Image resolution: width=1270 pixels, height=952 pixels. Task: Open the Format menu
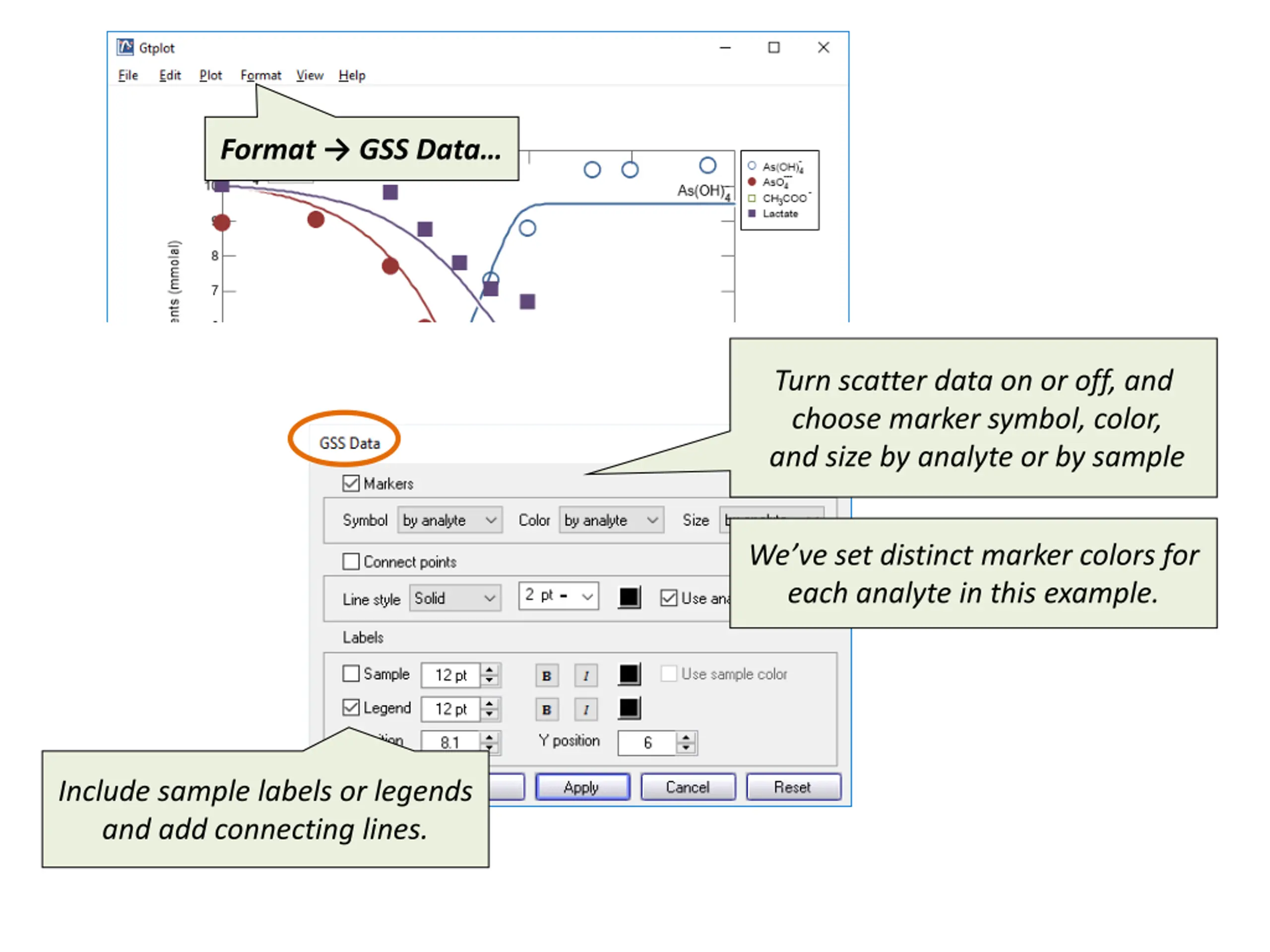pos(260,75)
